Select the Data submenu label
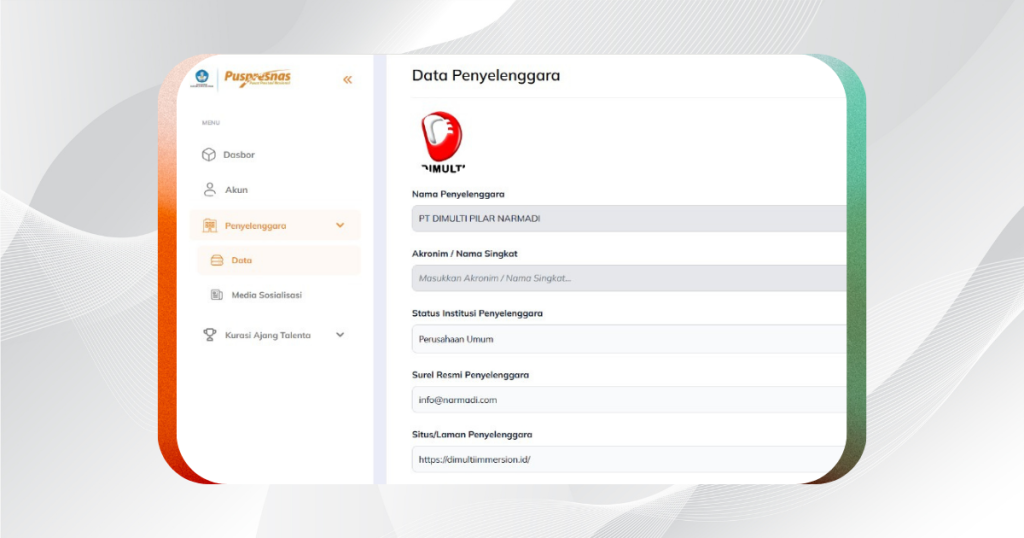1024x538 pixels. click(x=241, y=261)
